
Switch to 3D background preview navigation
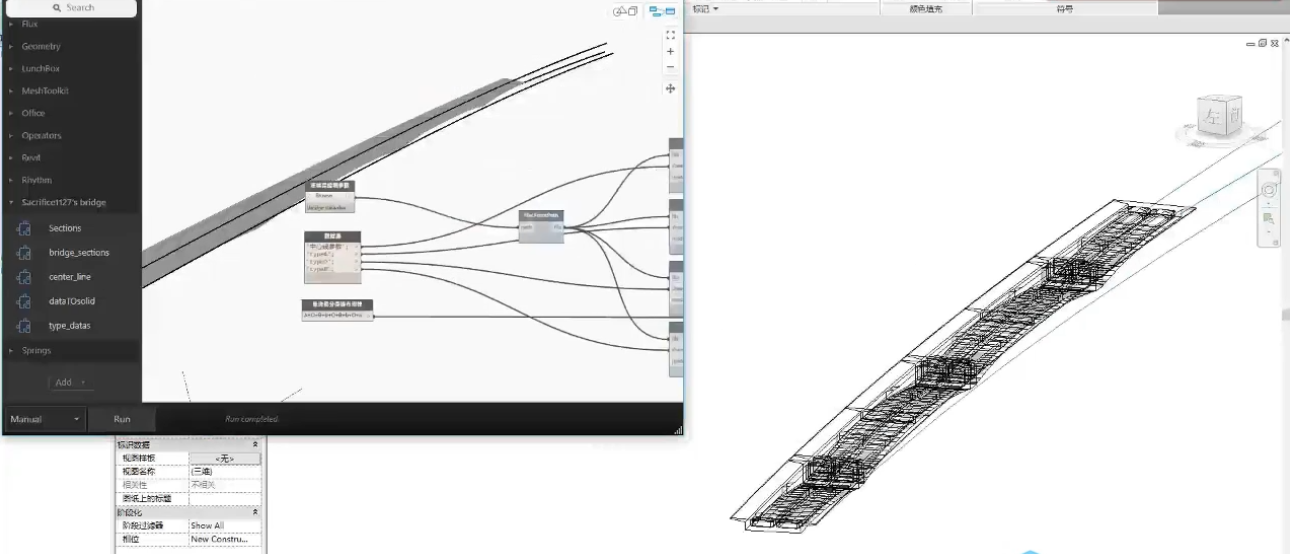(626, 11)
